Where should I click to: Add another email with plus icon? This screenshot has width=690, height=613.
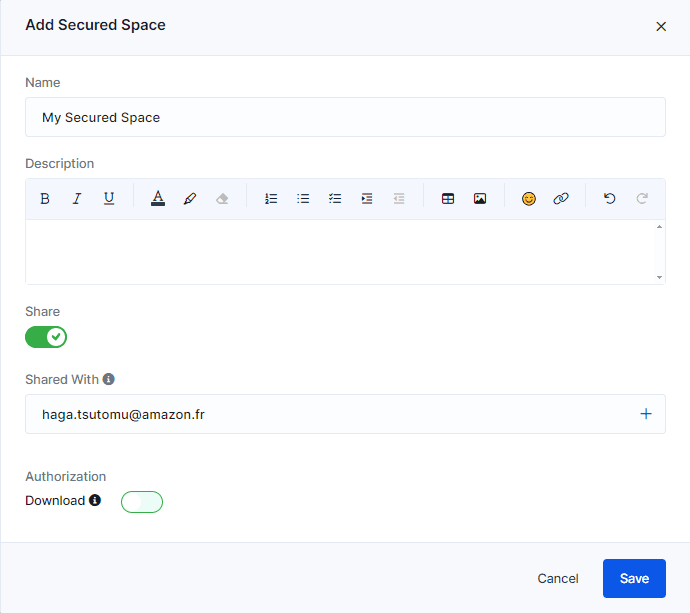pos(646,414)
